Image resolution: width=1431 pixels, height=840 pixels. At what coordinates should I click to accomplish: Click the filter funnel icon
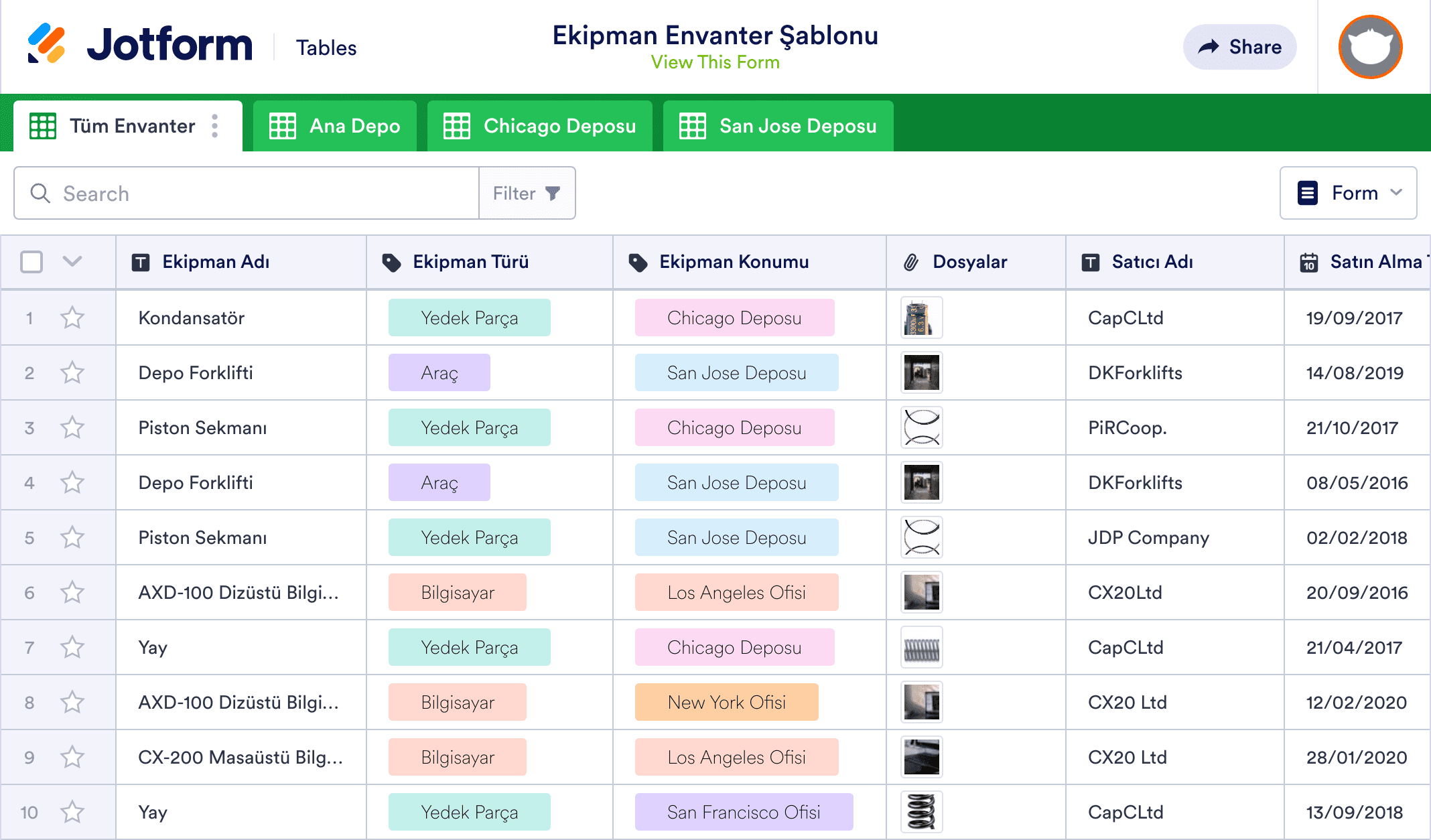[x=553, y=194]
